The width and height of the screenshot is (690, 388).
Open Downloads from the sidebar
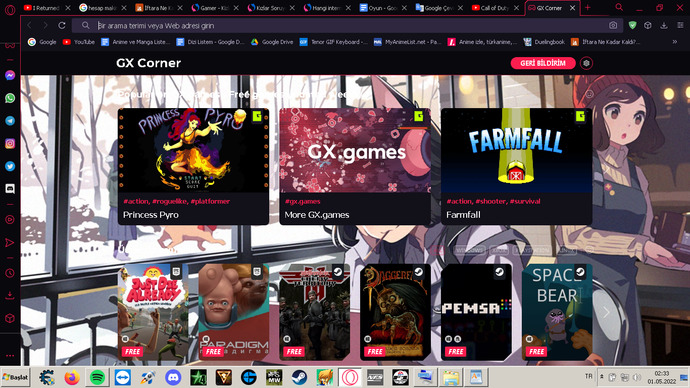coord(10,296)
